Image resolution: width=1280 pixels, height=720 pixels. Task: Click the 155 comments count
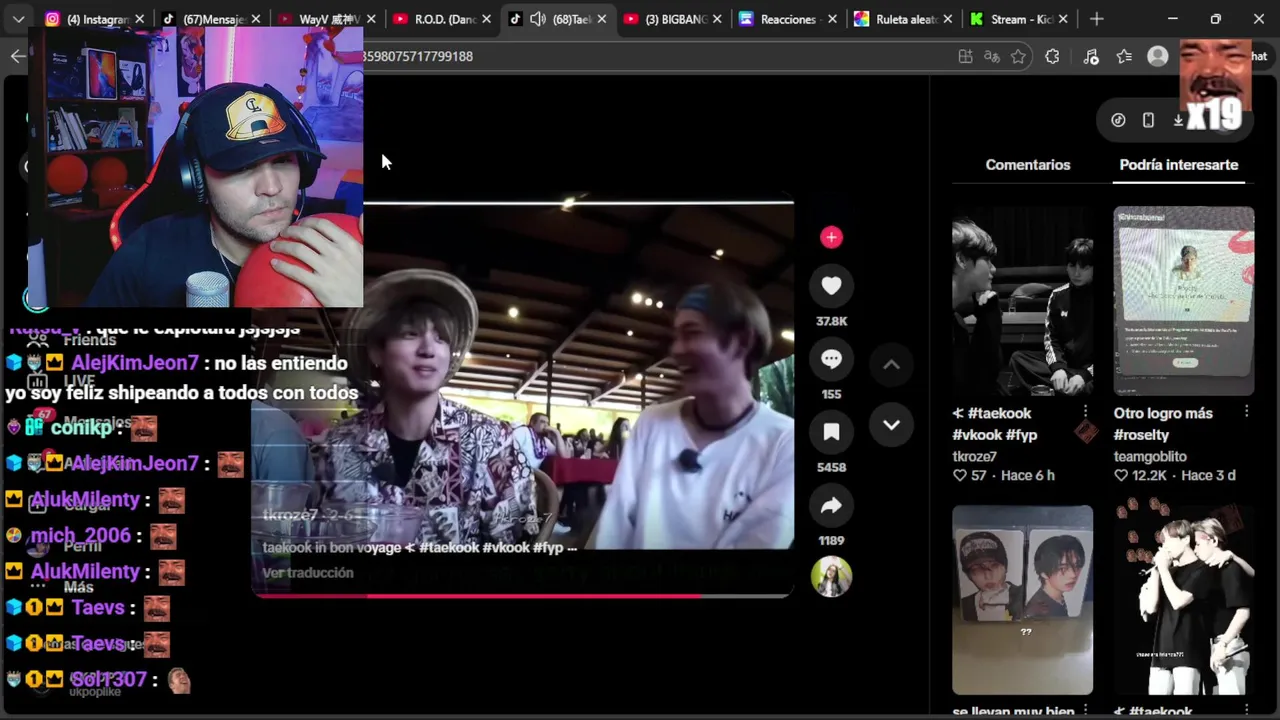831,394
